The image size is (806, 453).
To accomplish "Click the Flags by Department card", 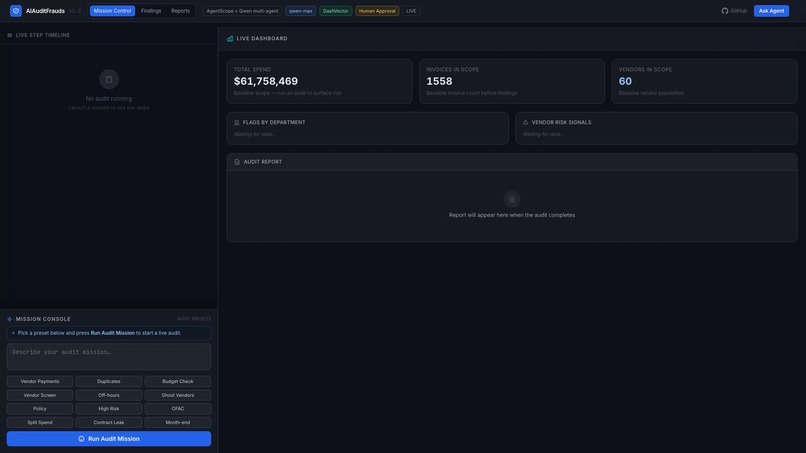I will pos(368,128).
